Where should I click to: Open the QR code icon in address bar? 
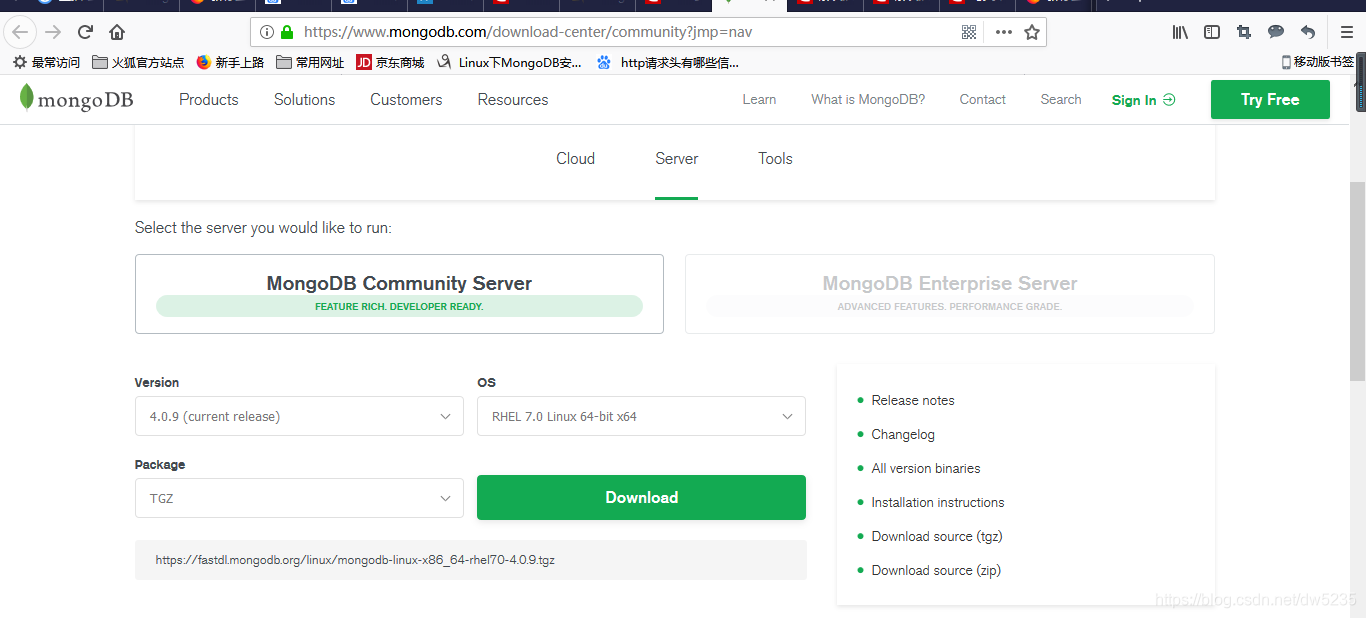969,32
